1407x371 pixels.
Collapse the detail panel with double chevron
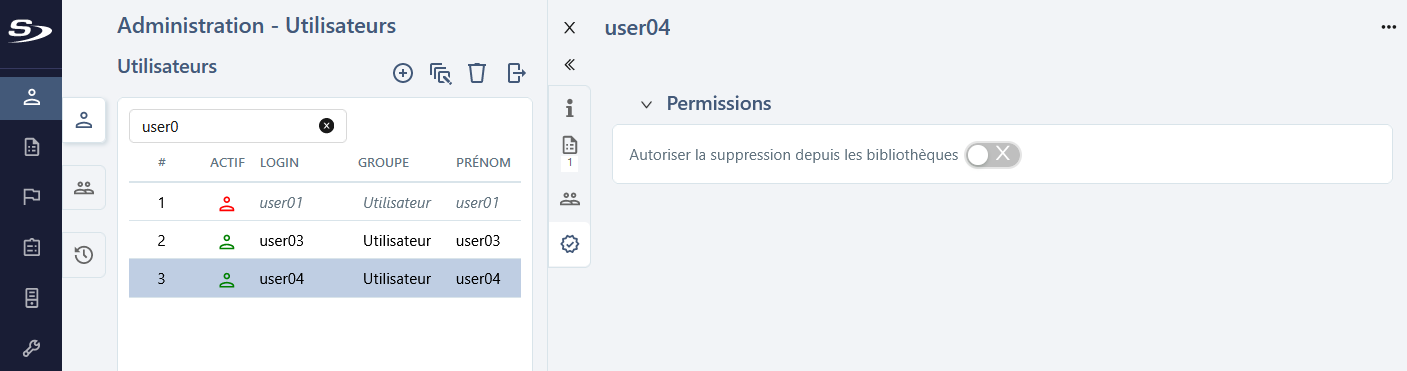click(570, 65)
